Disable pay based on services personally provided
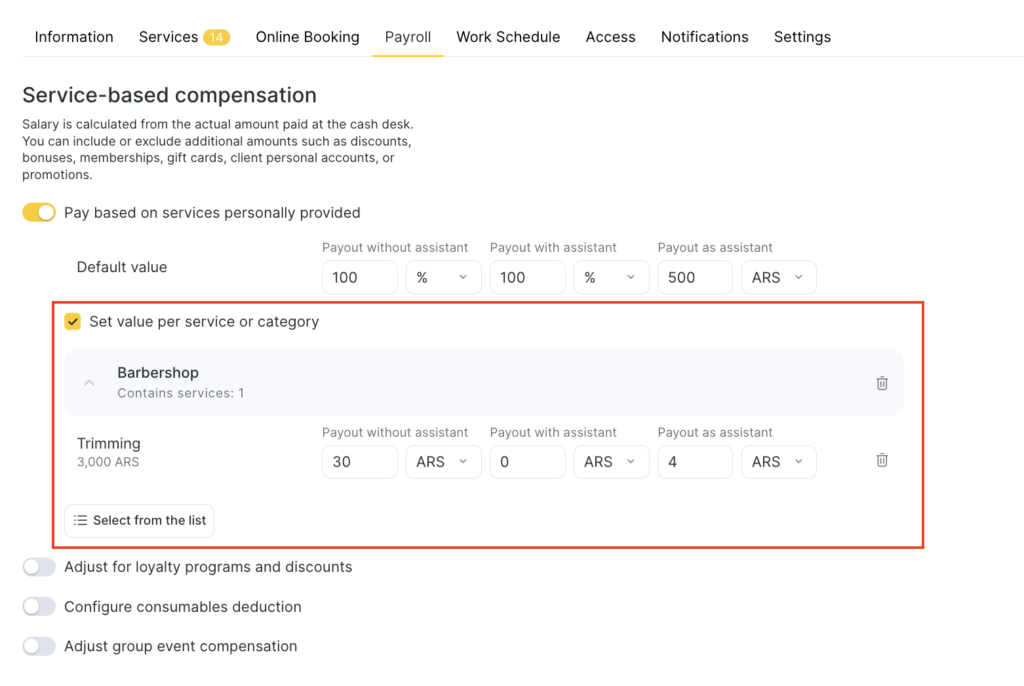 [x=39, y=213]
